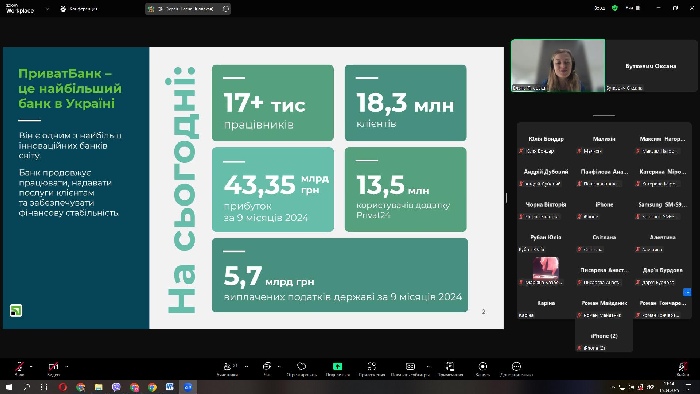Click the green encryption shield icon

(615, 8)
